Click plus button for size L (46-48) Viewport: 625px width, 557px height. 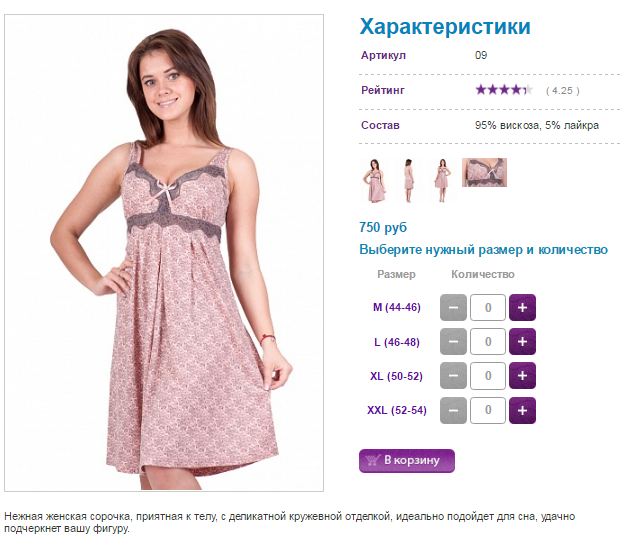(522, 342)
